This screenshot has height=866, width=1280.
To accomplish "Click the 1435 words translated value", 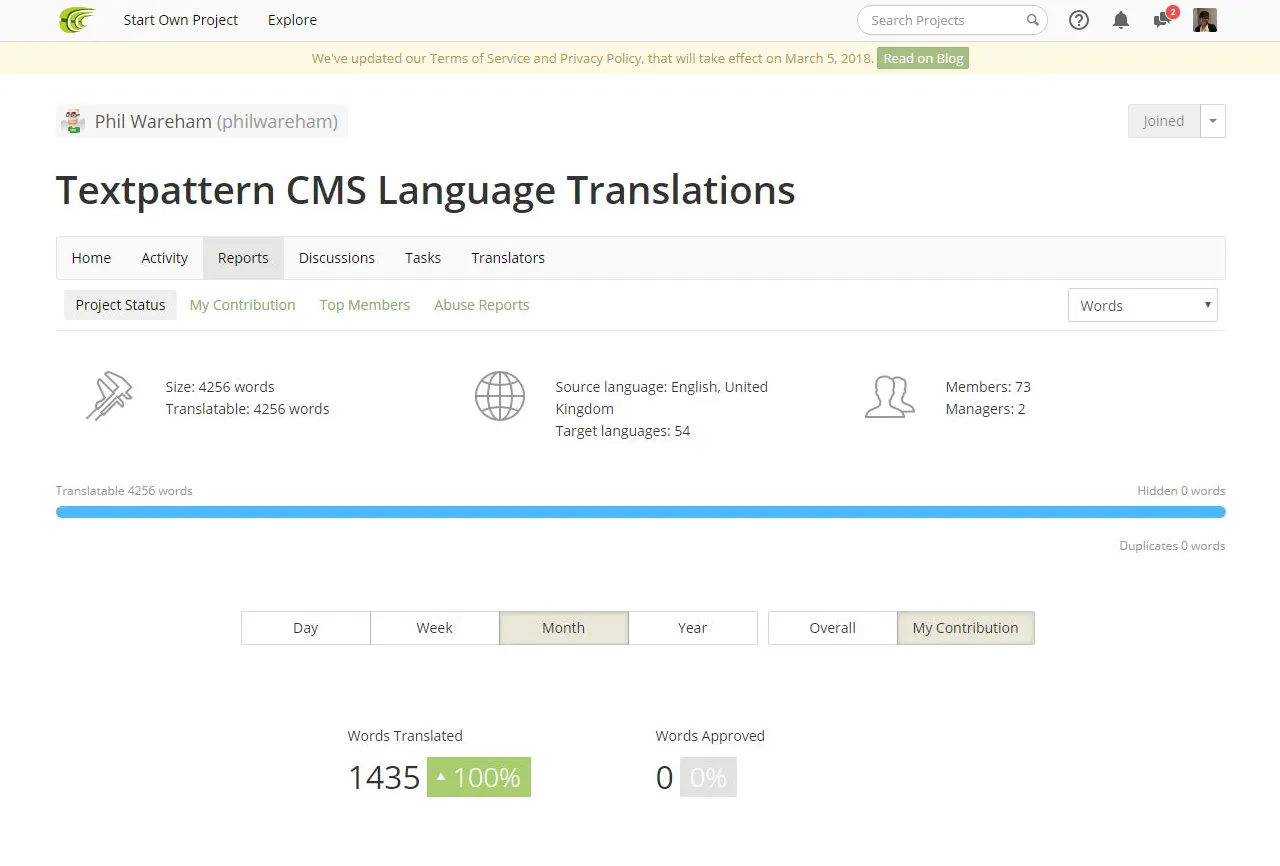I will pos(384,777).
